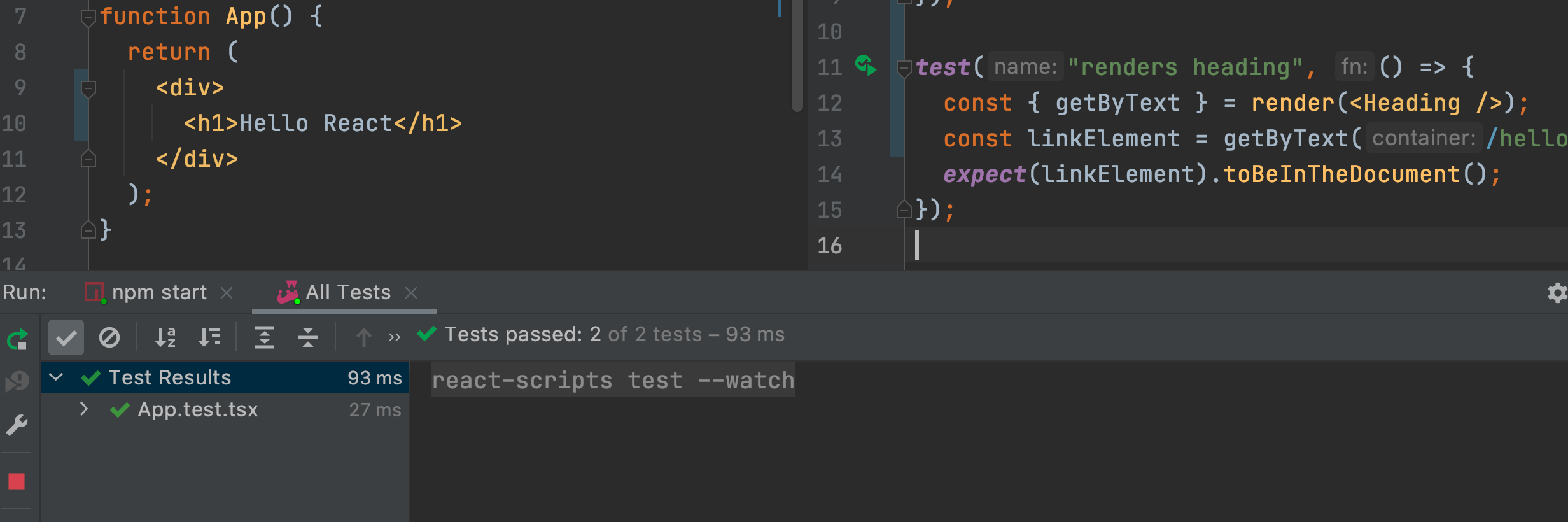Image resolution: width=1568 pixels, height=522 pixels.
Task: Select the All Tests tab
Action: (347, 293)
